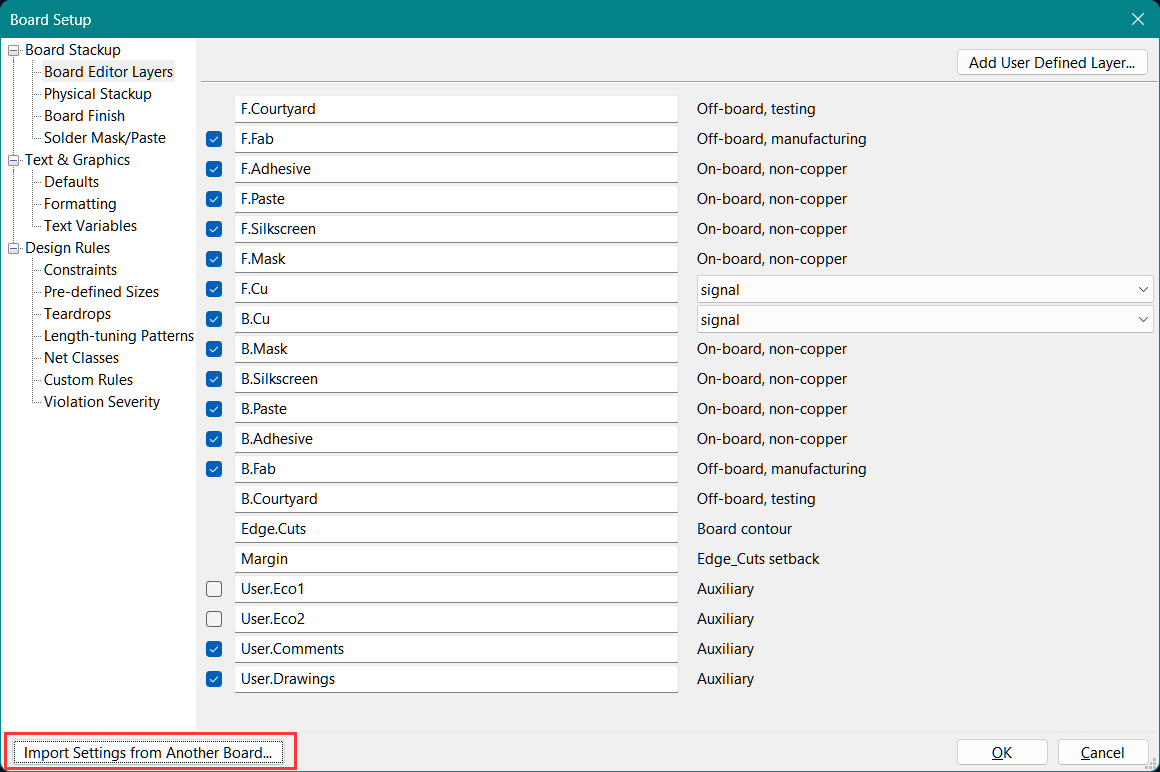This screenshot has width=1160, height=772.
Task: Click the Add User Defined Layer button
Action: pyautogui.click(x=1052, y=63)
